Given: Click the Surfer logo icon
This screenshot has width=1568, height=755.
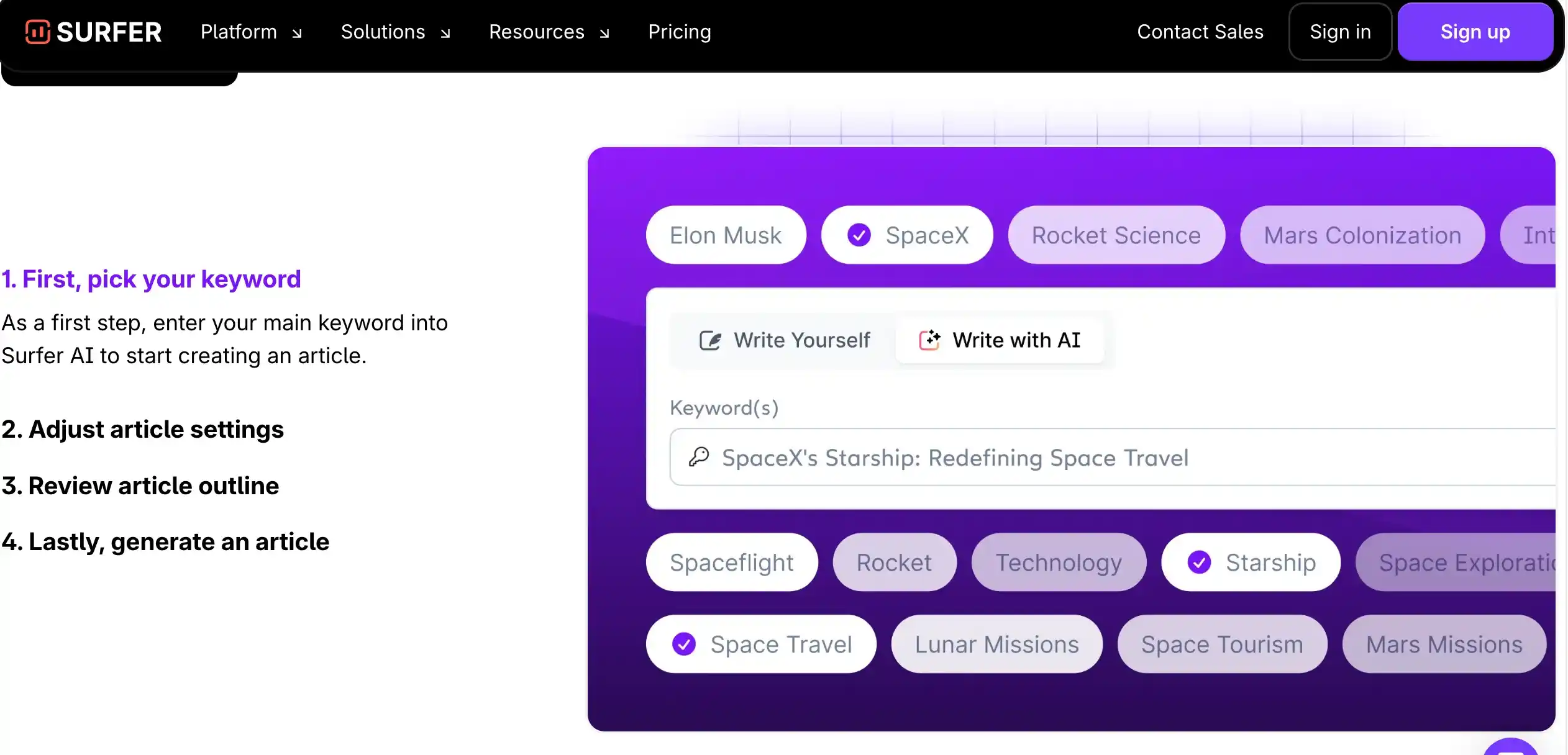Looking at the screenshot, I should pos(37,32).
